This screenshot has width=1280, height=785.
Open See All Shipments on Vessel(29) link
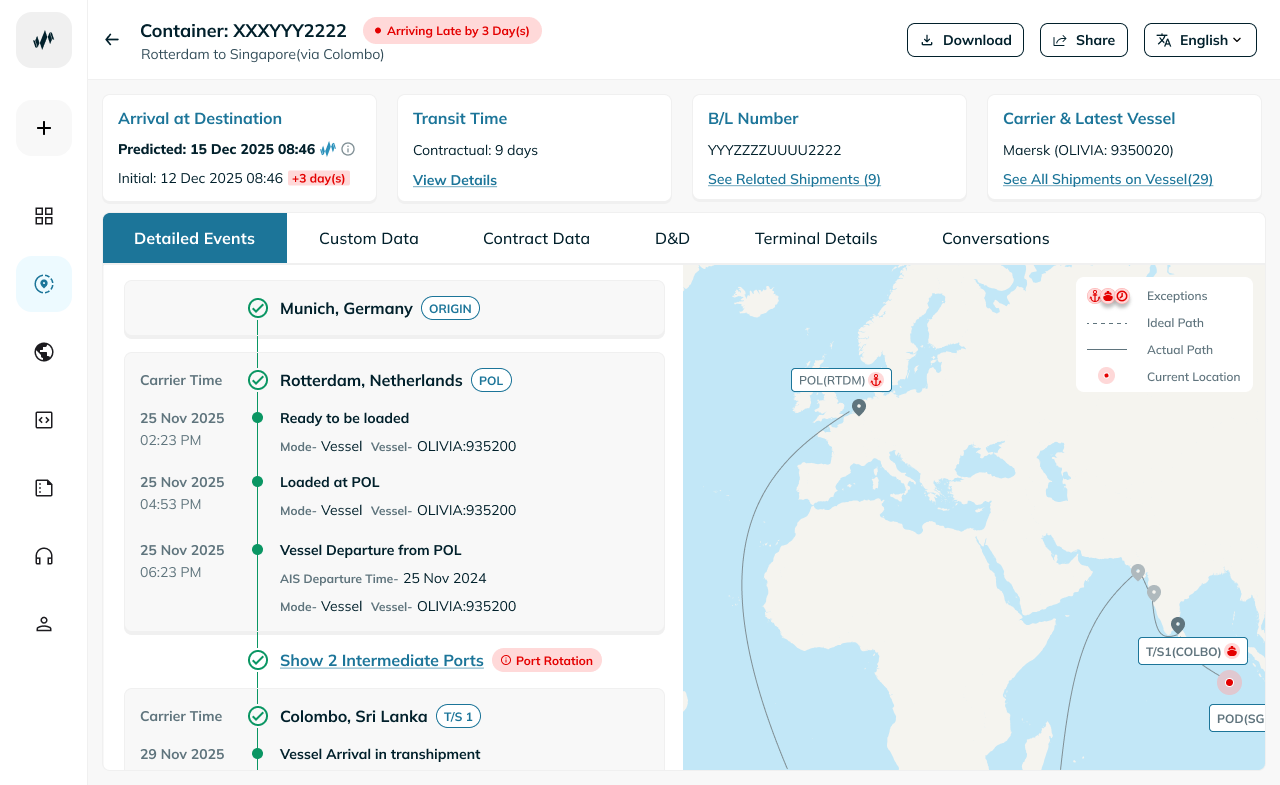coord(1108,179)
